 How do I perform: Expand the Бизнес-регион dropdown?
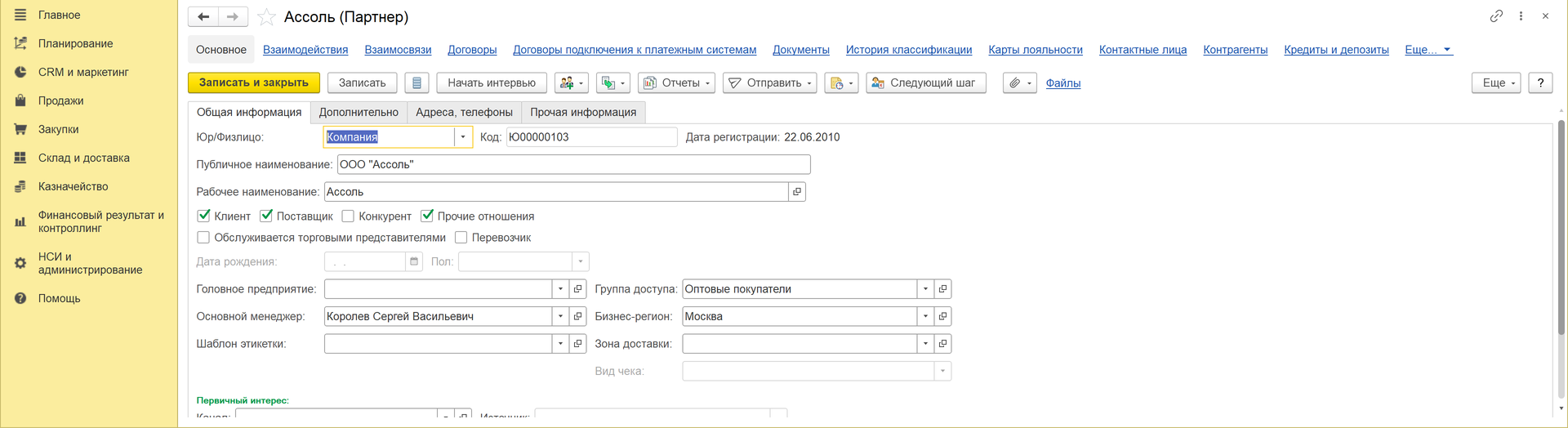925,316
